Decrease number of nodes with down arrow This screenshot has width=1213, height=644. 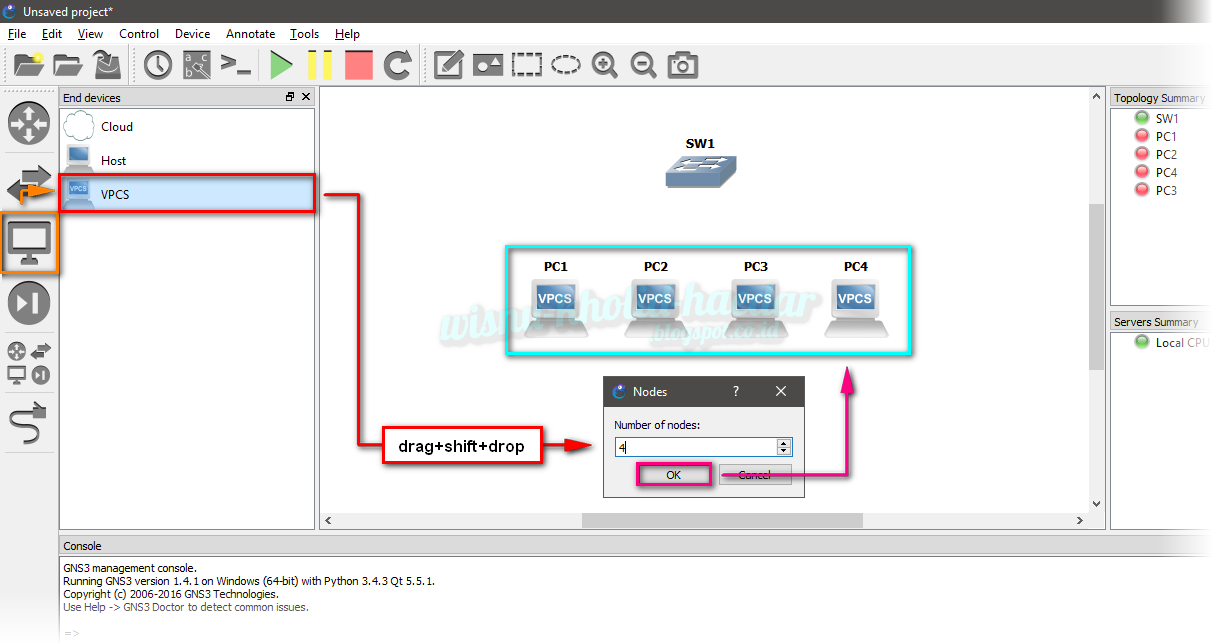[784, 453]
